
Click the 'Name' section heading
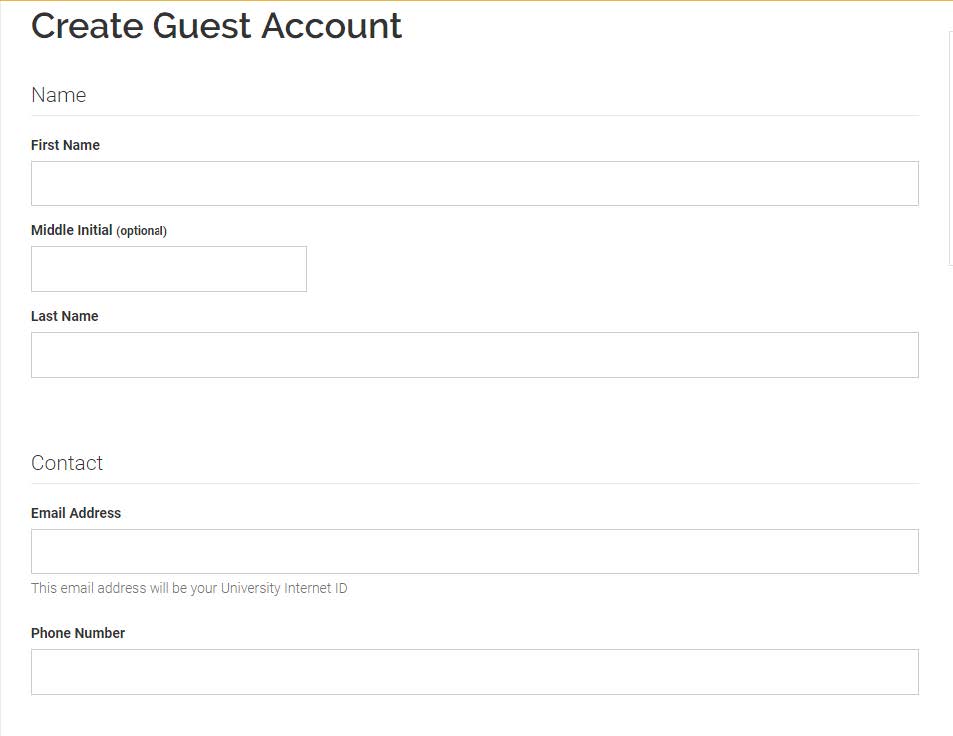[58, 94]
